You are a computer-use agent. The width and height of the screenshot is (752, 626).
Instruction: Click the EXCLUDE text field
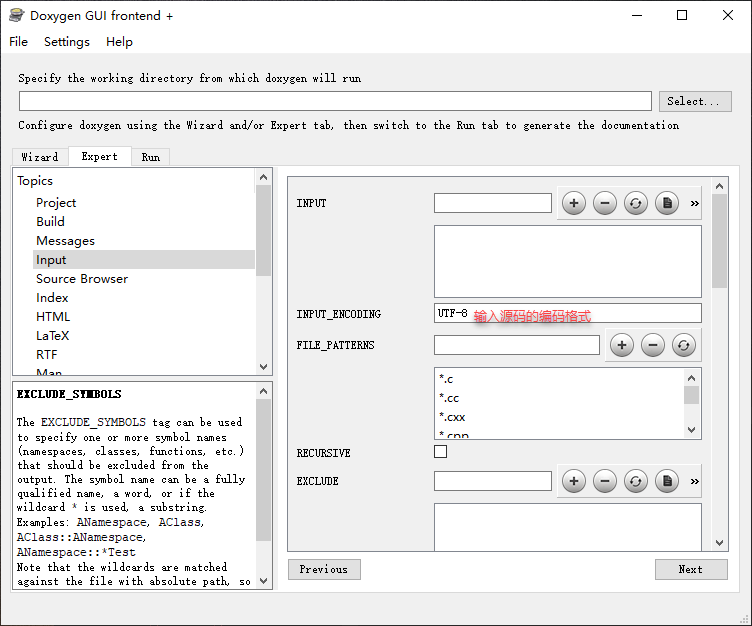pyautogui.click(x=493, y=481)
